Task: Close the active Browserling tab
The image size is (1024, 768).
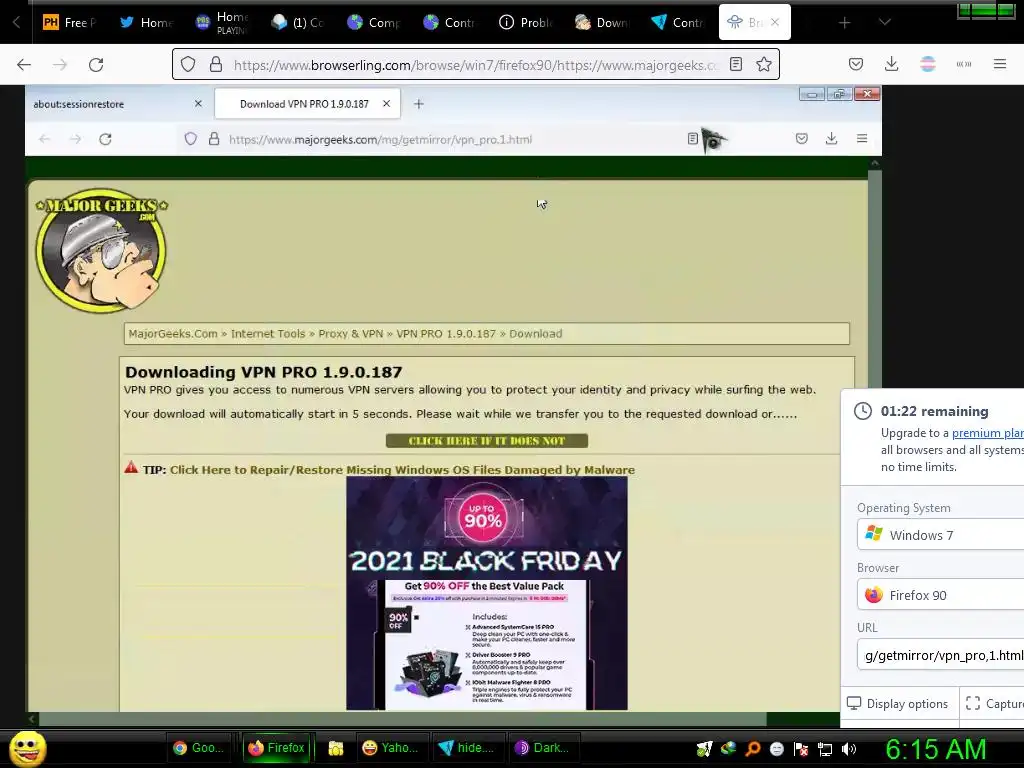Action: (x=775, y=22)
